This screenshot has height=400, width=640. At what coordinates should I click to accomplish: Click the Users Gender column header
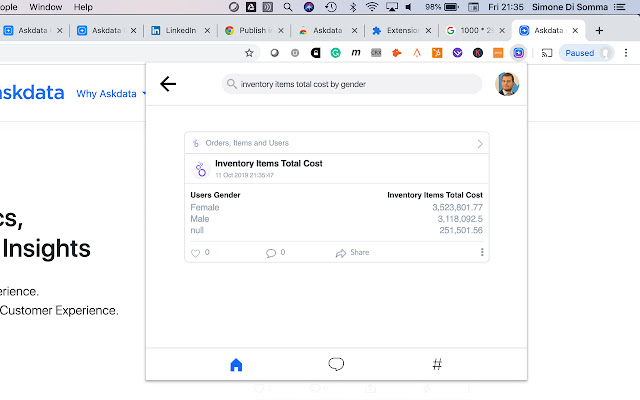pos(215,195)
